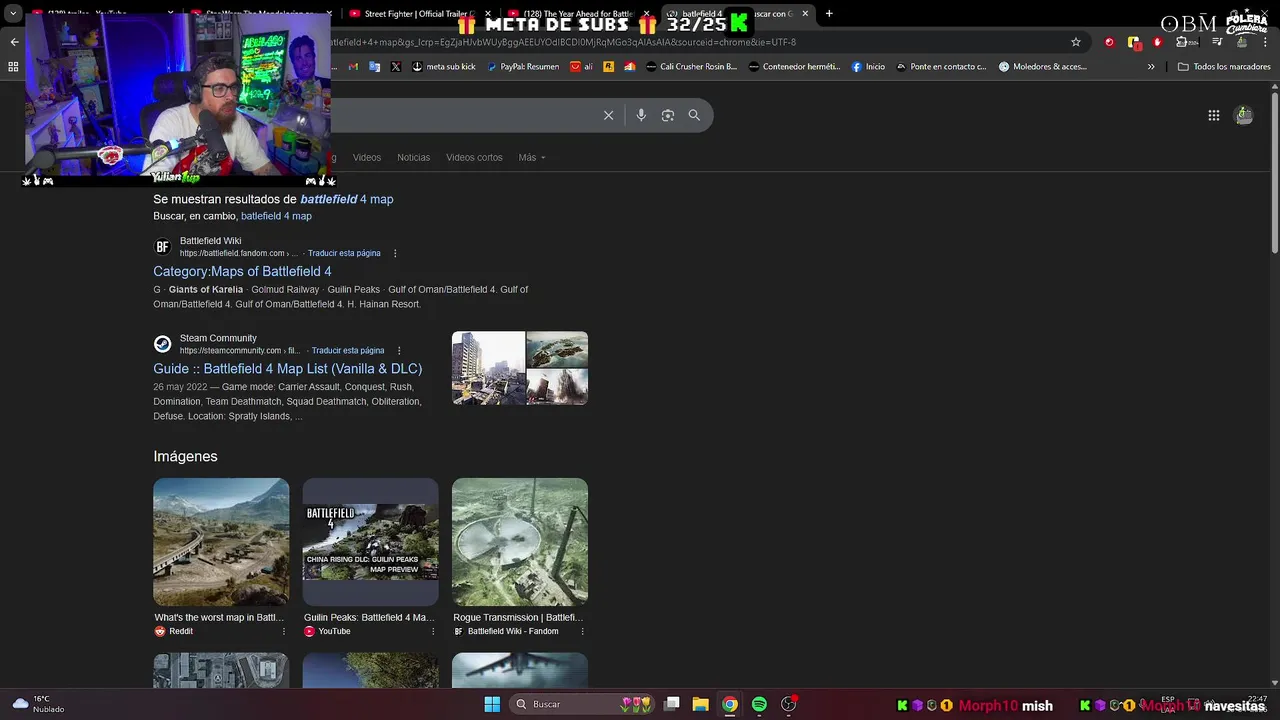Close the Street Fighter trailer tab
1280x720 pixels.
click(x=488, y=14)
